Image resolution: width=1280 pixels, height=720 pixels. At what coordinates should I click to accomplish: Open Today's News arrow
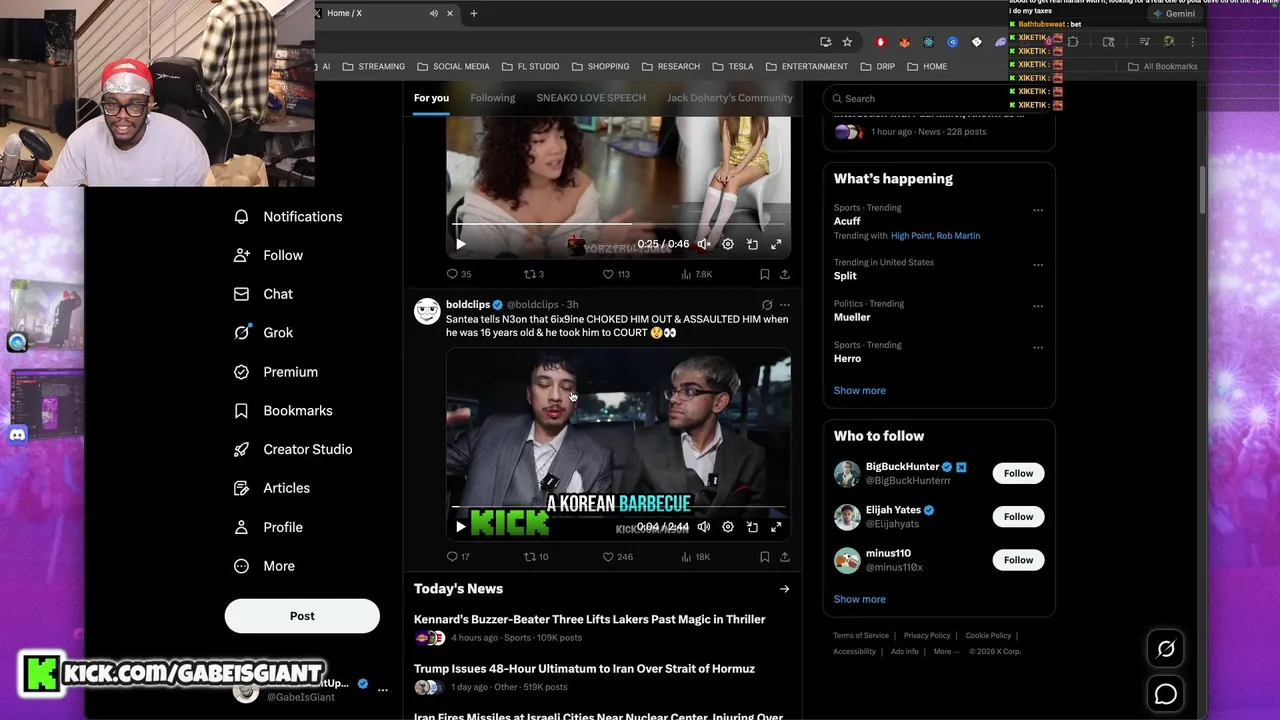[x=784, y=589]
